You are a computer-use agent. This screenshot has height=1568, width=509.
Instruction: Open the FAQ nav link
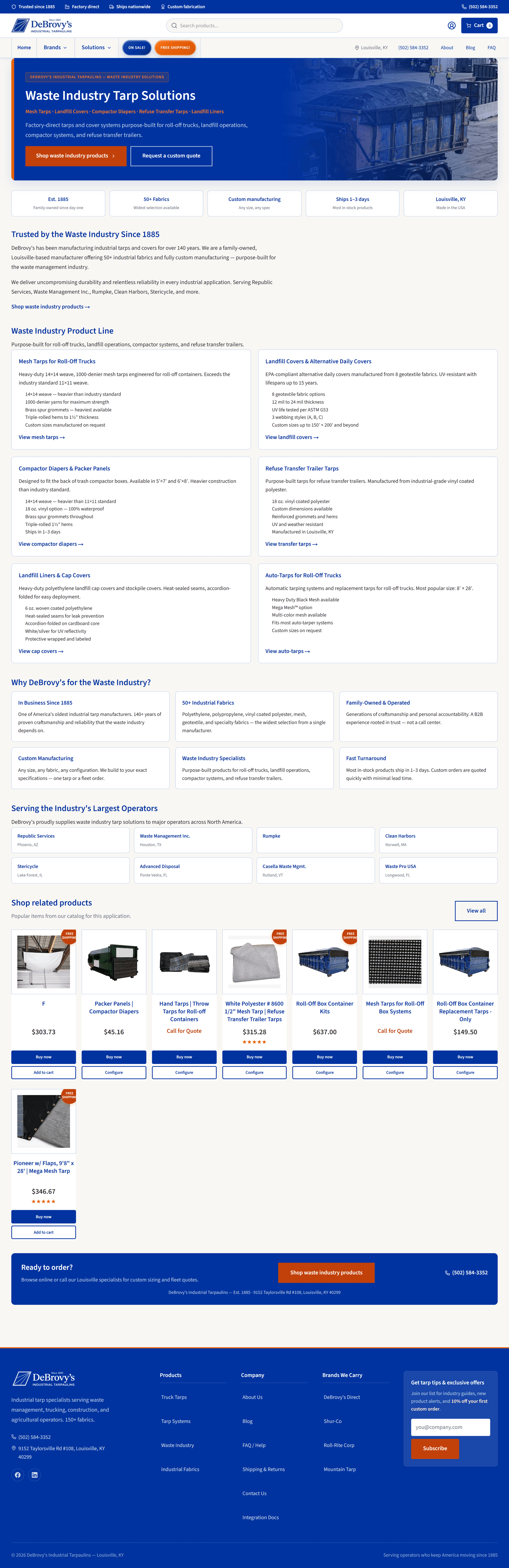(491, 47)
